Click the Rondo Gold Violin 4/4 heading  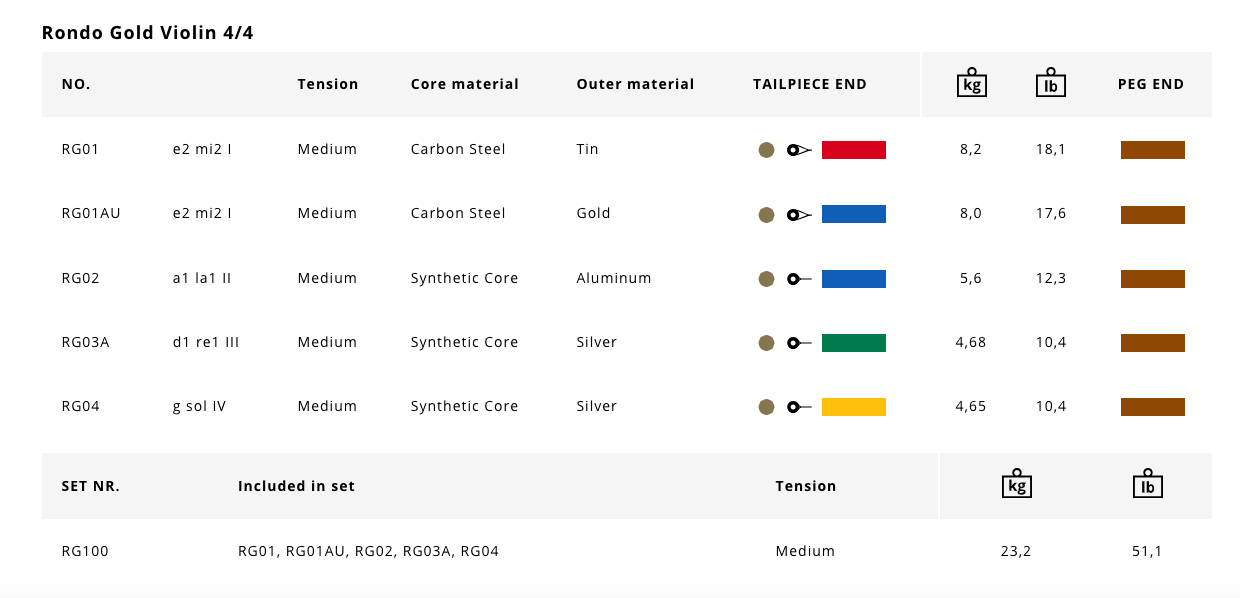148,33
